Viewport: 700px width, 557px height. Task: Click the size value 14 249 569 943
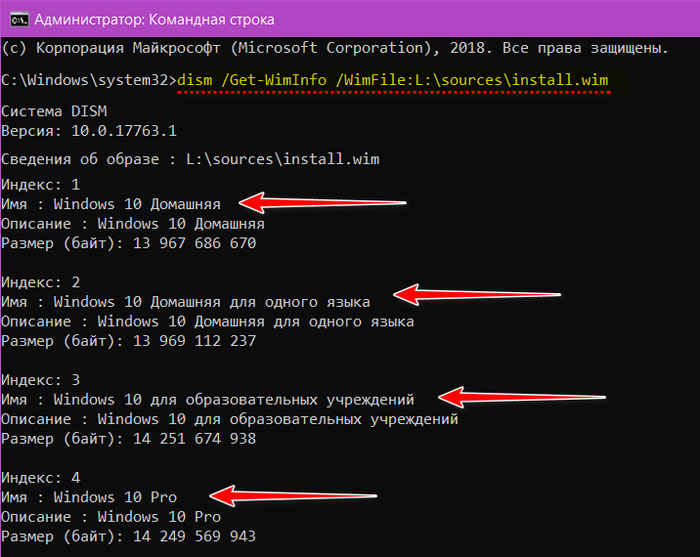click(x=195, y=536)
